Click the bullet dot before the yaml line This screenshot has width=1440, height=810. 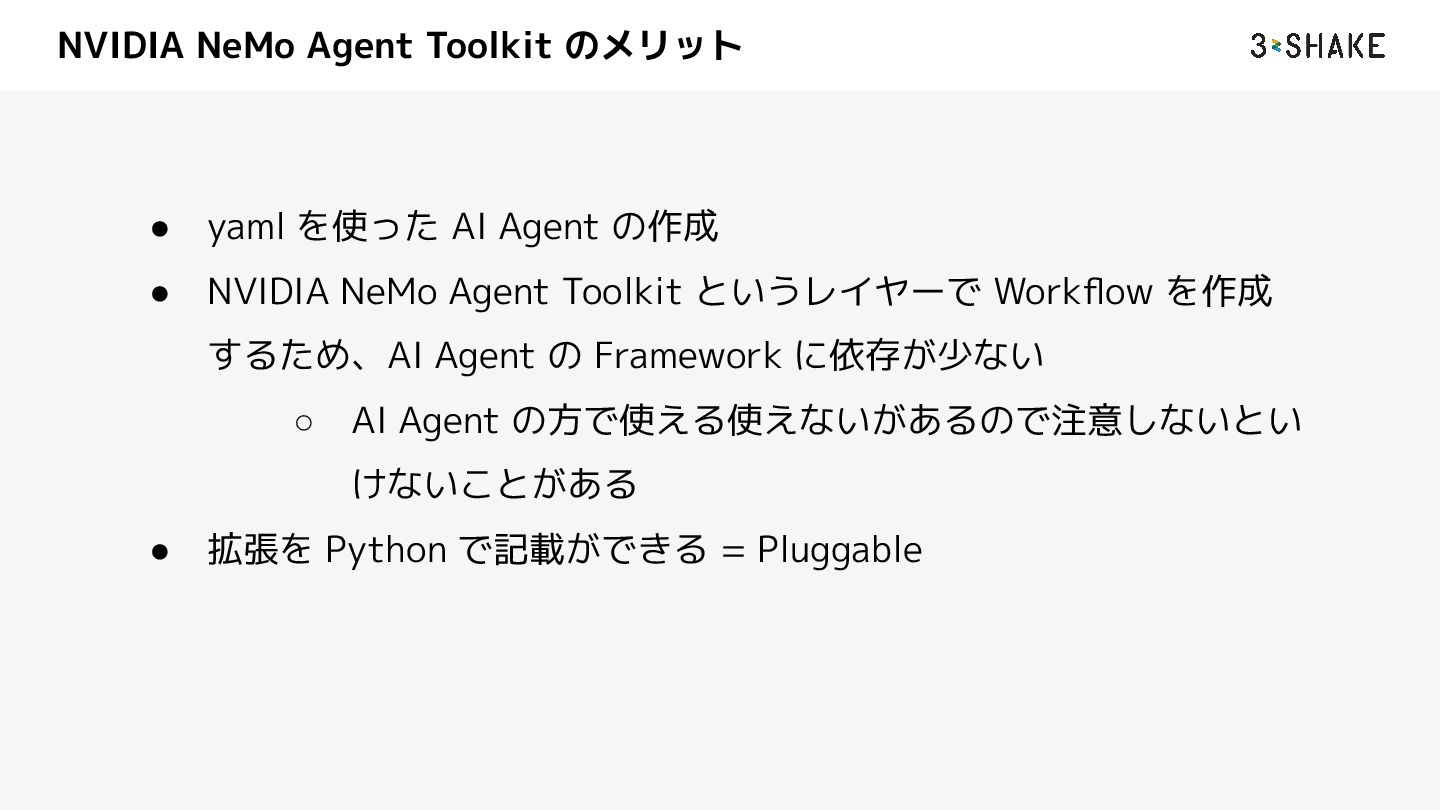coord(158,229)
